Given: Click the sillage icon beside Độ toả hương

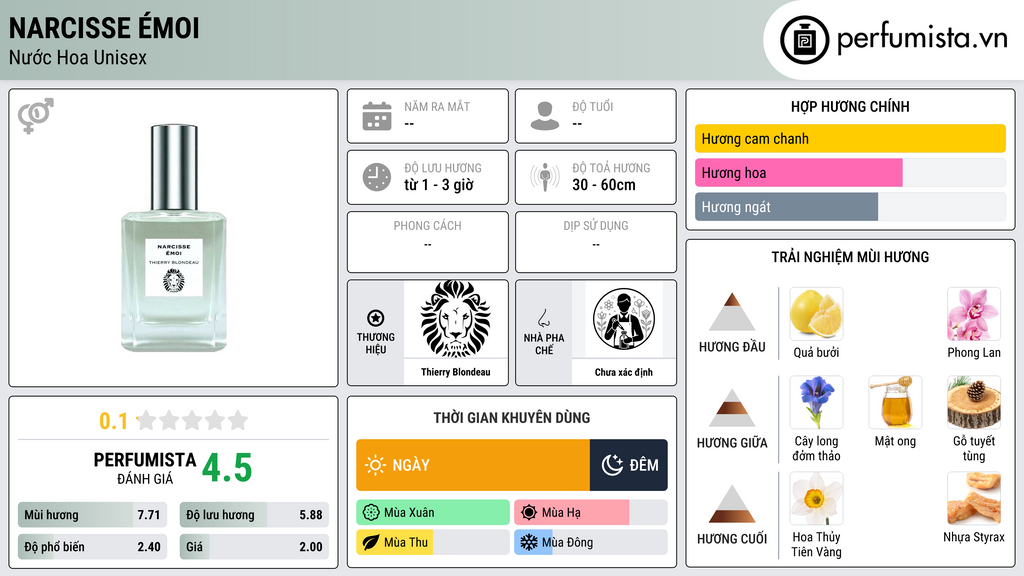Looking at the screenshot, I should (x=545, y=177).
